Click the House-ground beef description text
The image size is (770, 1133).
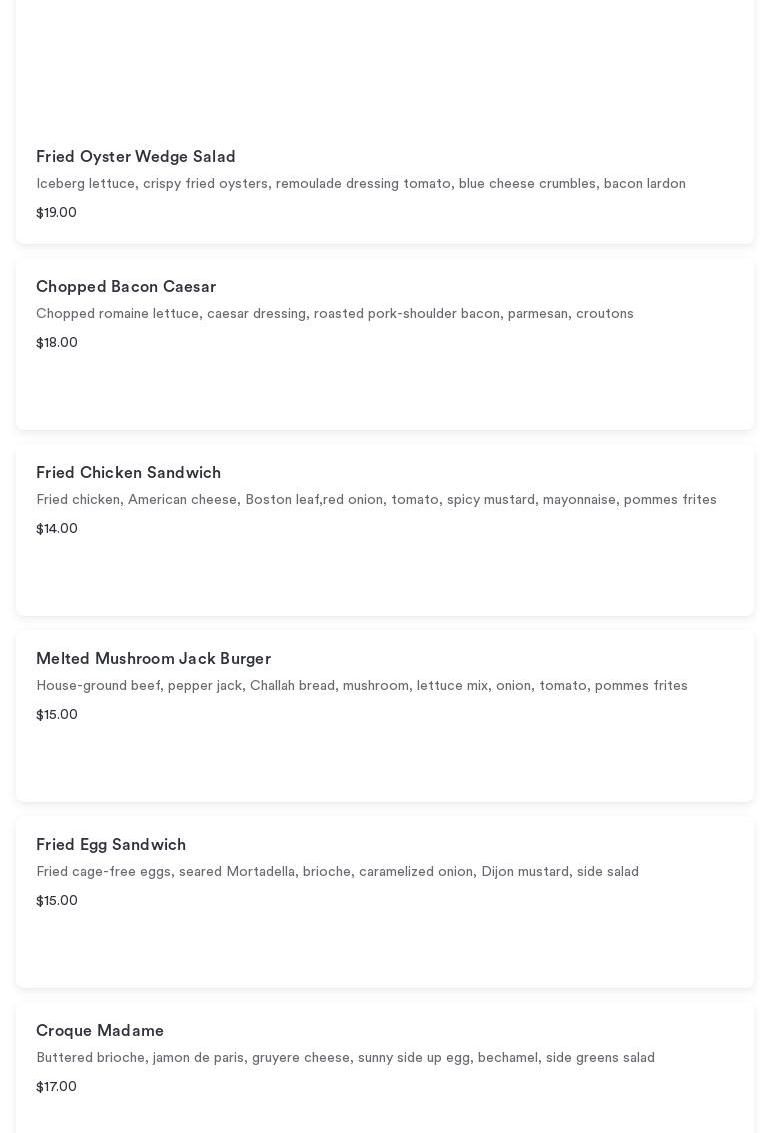pyautogui.click(x=361, y=686)
